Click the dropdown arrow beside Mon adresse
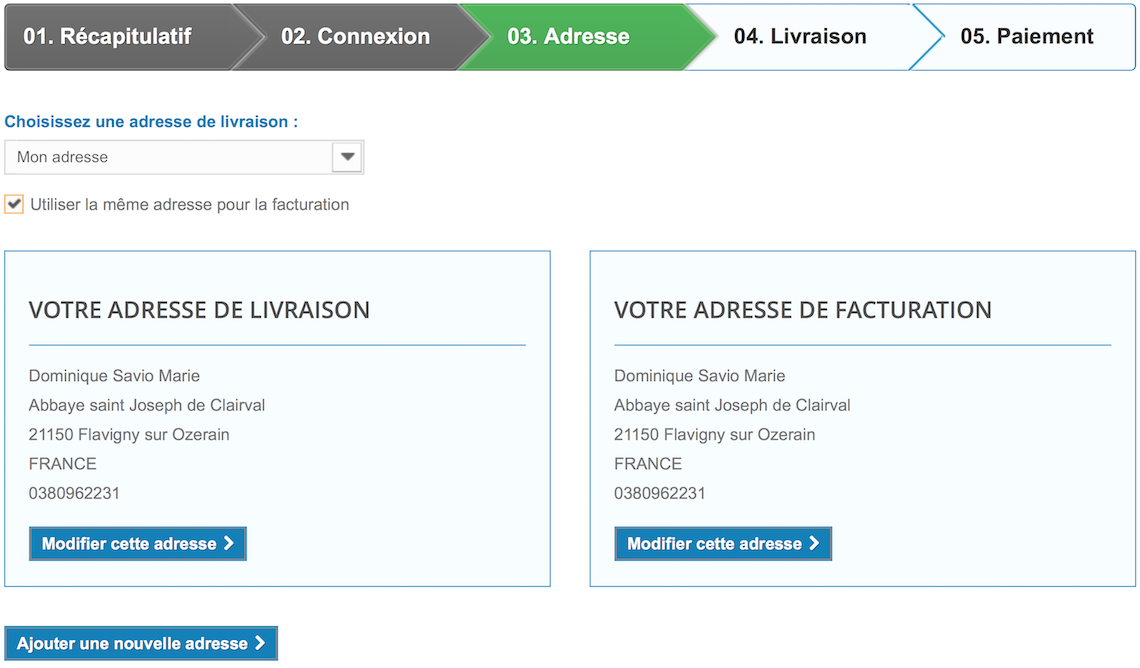1140x668 pixels. [347, 157]
